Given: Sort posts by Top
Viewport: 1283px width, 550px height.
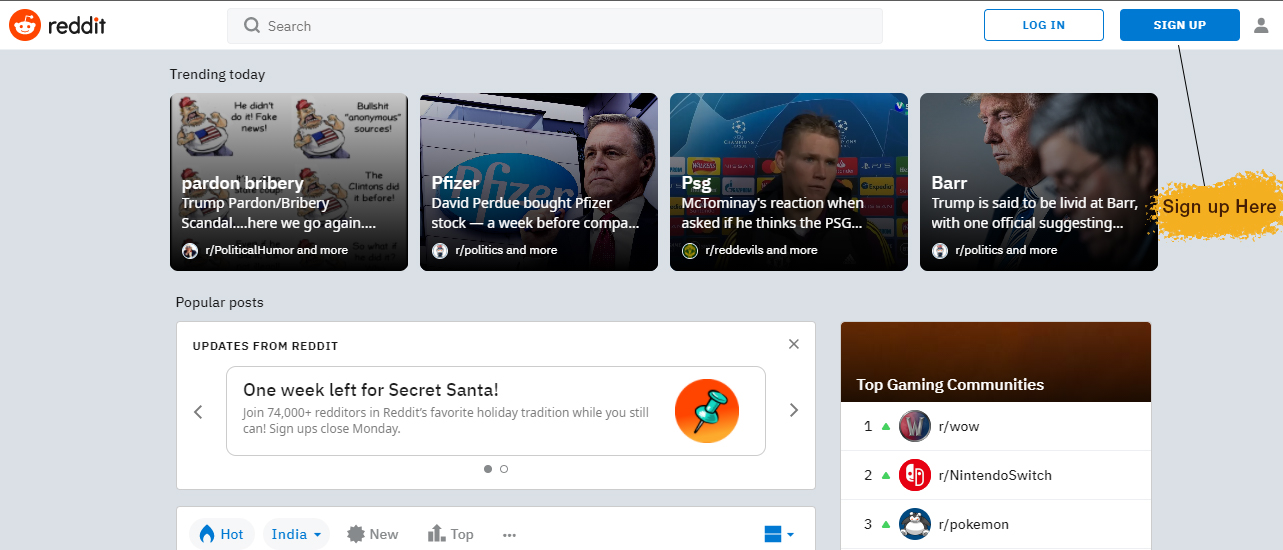Looking at the screenshot, I should (x=451, y=534).
